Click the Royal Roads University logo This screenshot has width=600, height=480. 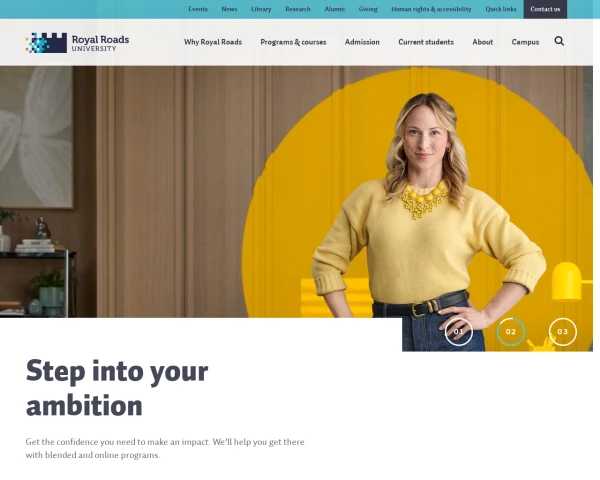[77, 42]
